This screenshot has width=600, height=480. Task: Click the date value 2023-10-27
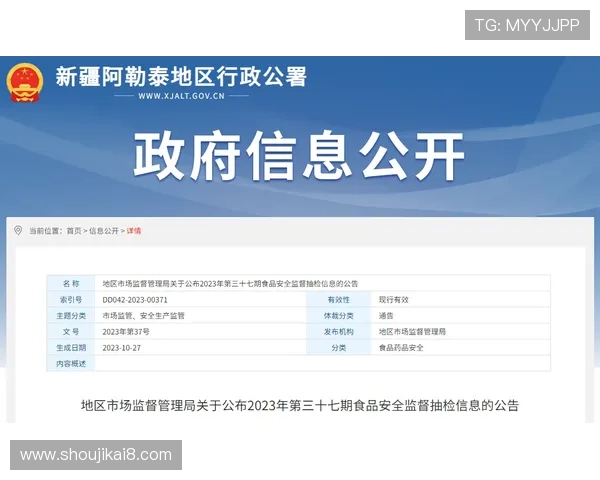pos(122,348)
